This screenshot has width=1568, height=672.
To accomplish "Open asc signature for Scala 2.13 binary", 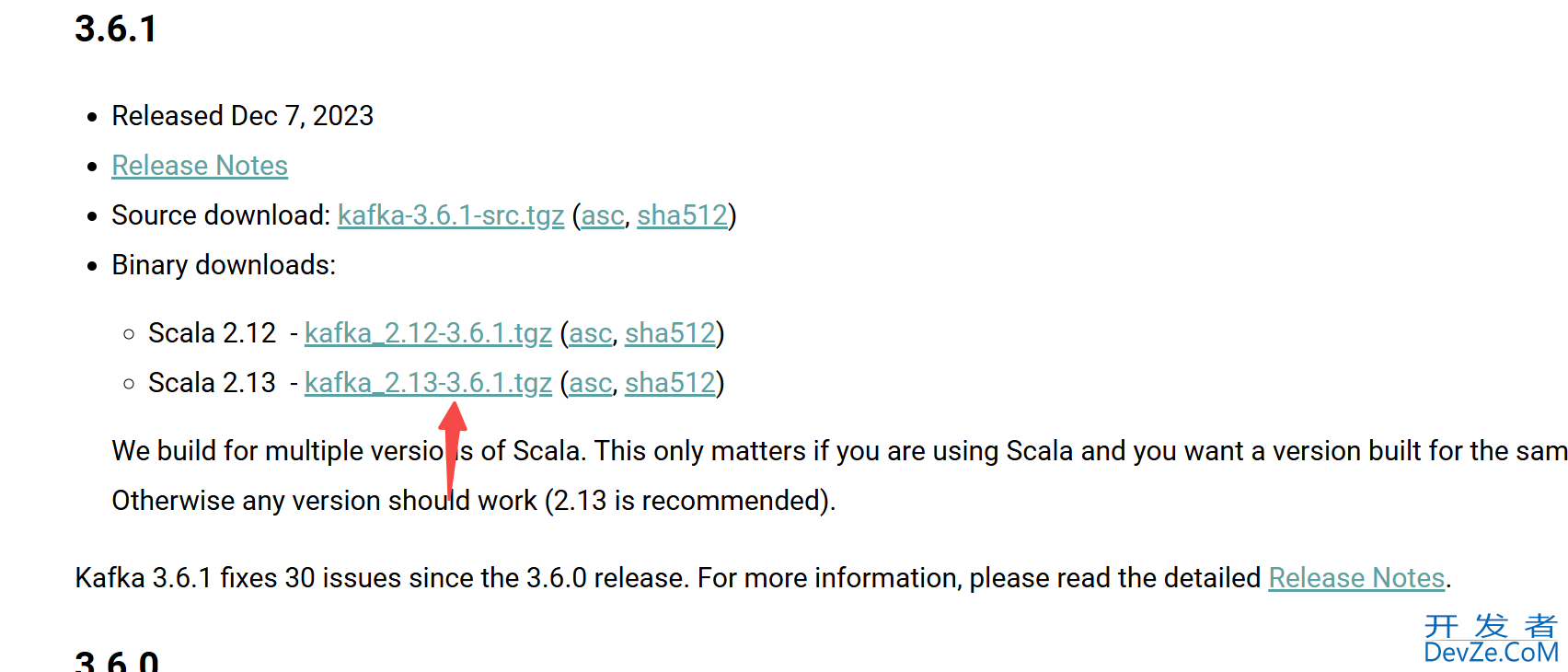I will point(591,383).
